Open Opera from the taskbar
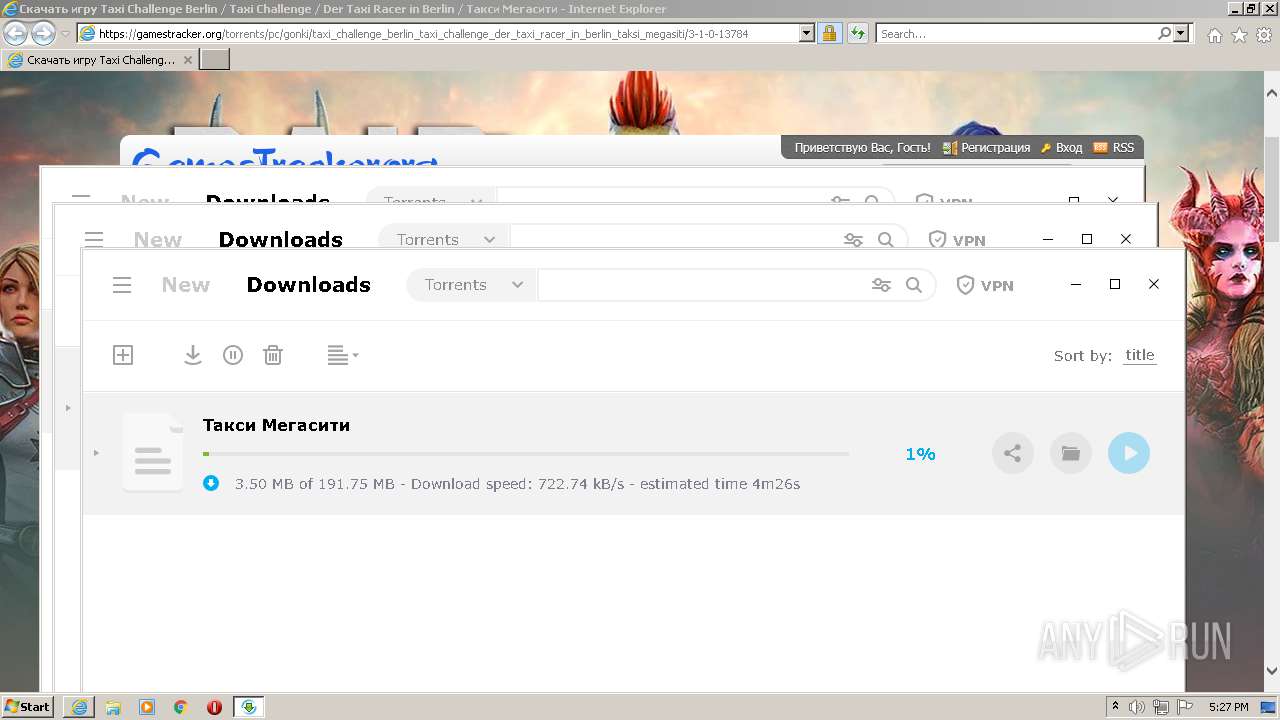1280x720 pixels. click(x=214, y=707)
